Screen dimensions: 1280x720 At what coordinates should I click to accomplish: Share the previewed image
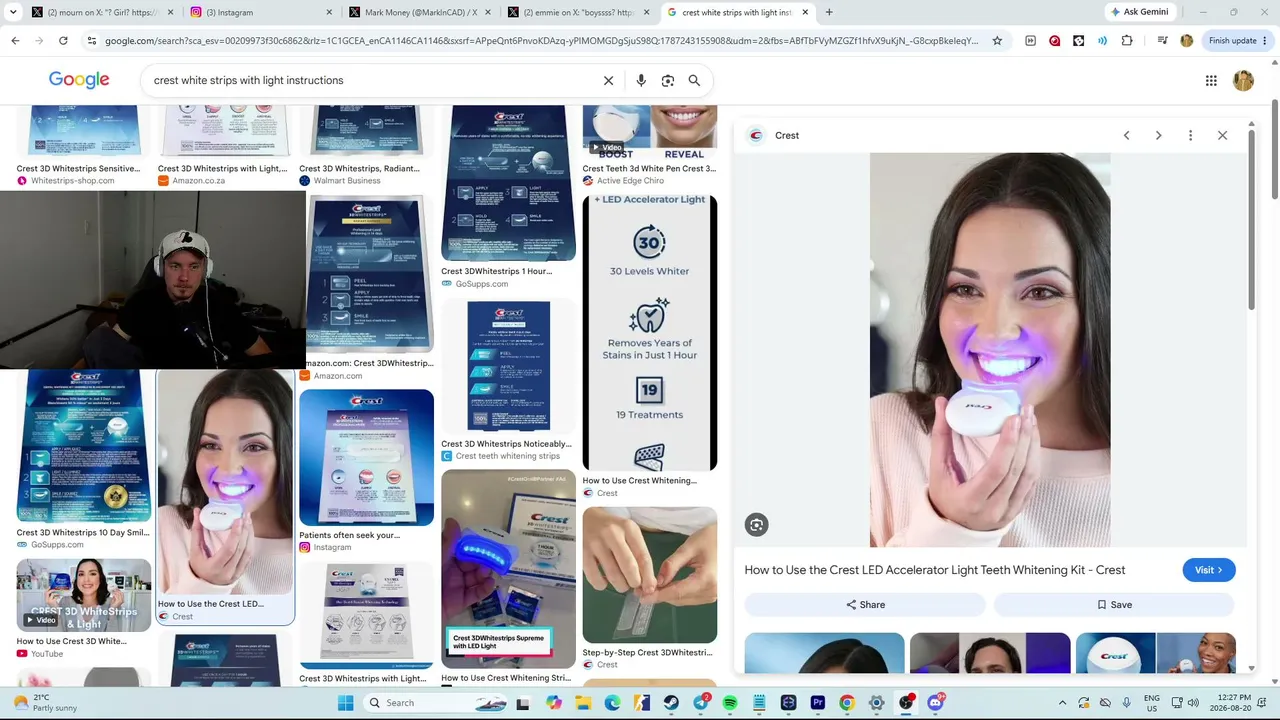pyautogui.click(x=865, y=605)
